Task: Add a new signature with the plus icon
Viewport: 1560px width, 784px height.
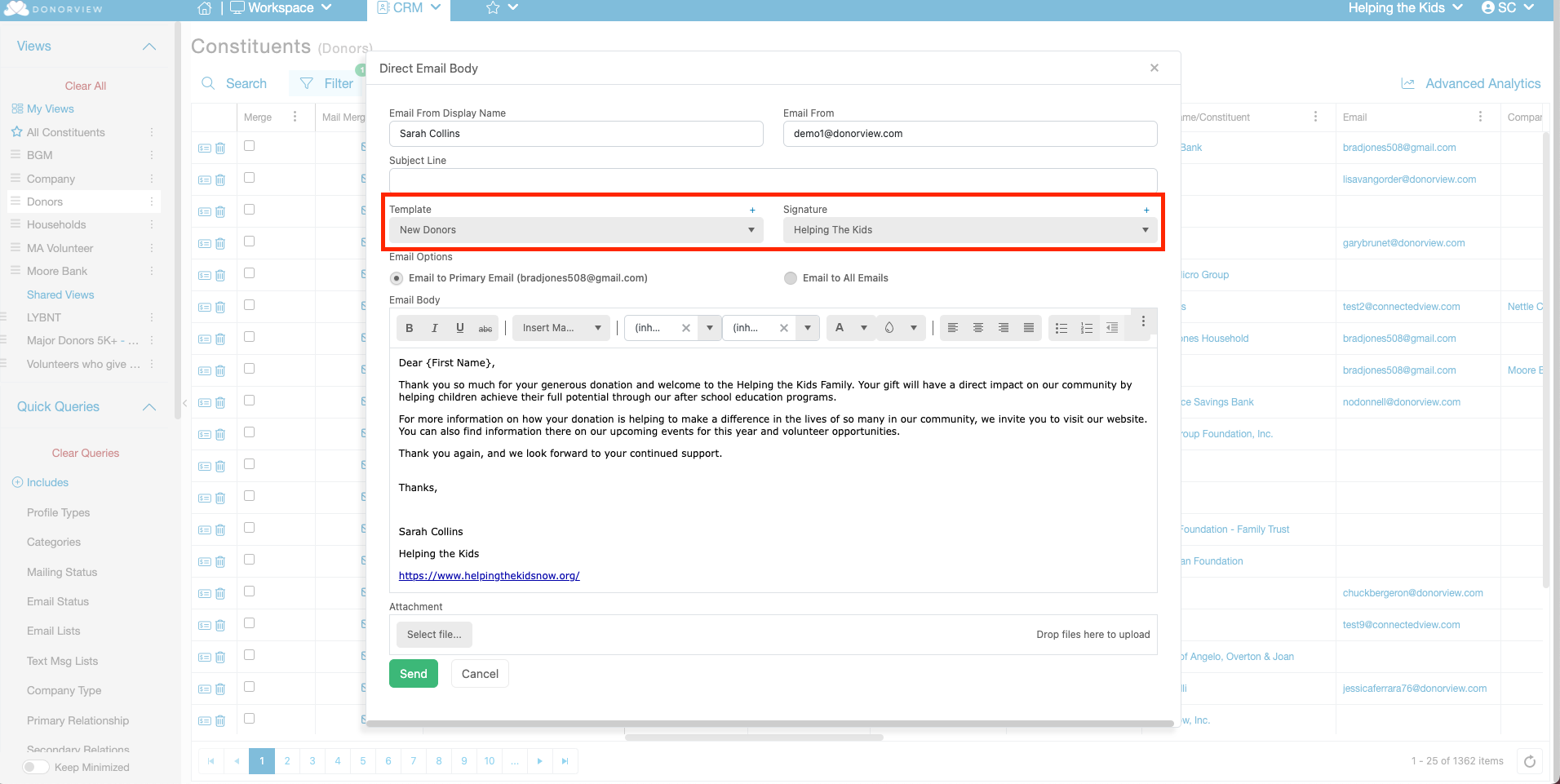Action: tap(1146, 210)
